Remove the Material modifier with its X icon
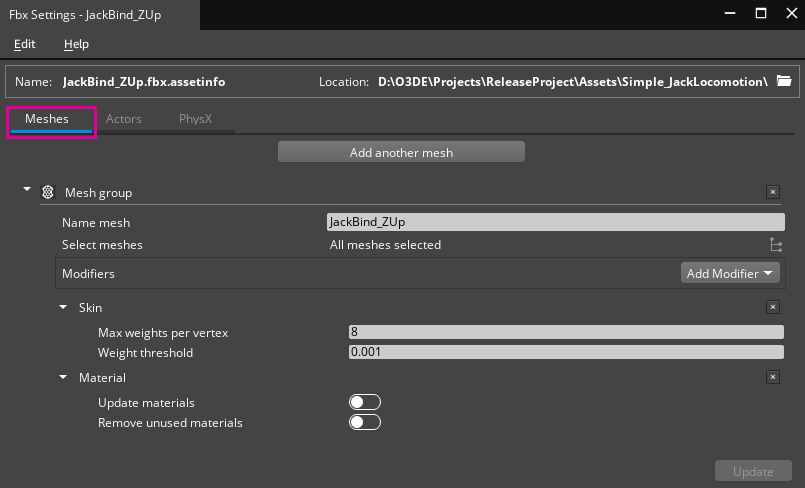The width and height of the screenshot is (805, 488). point(772,378)
